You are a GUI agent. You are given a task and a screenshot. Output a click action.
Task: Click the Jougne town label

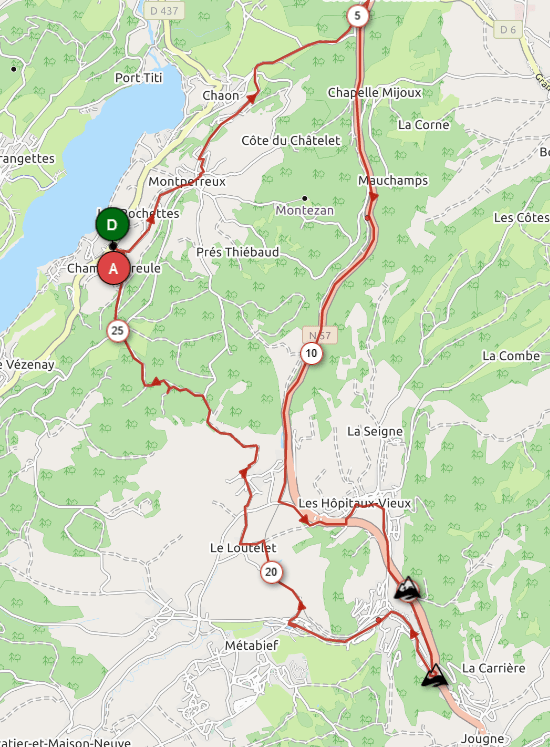(x=483, y=739)
